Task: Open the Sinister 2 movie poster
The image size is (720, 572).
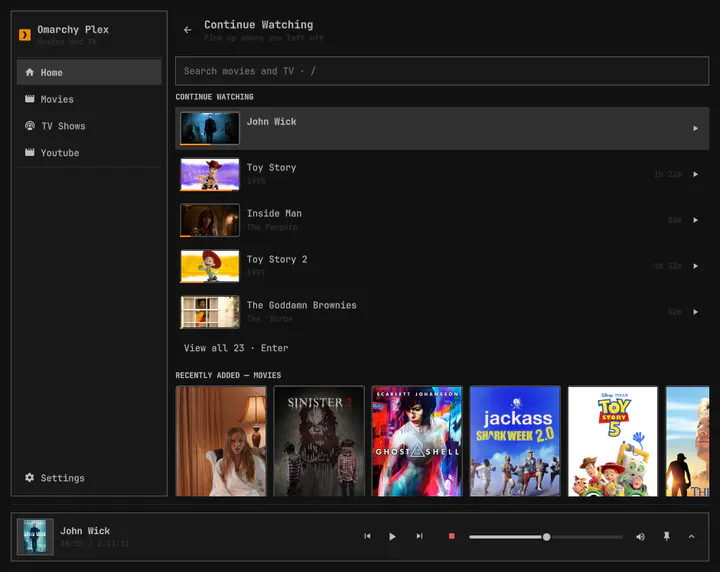Action: coord(319,441)
